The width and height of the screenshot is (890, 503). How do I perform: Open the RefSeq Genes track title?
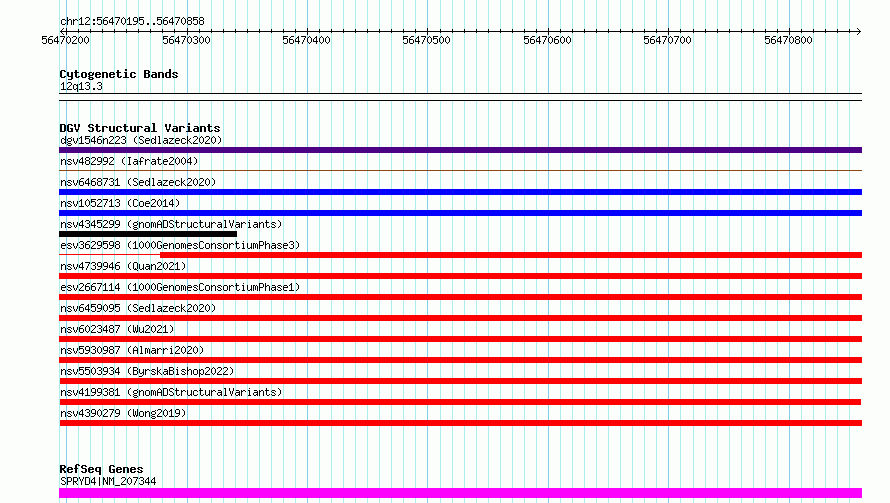[101, 469]
